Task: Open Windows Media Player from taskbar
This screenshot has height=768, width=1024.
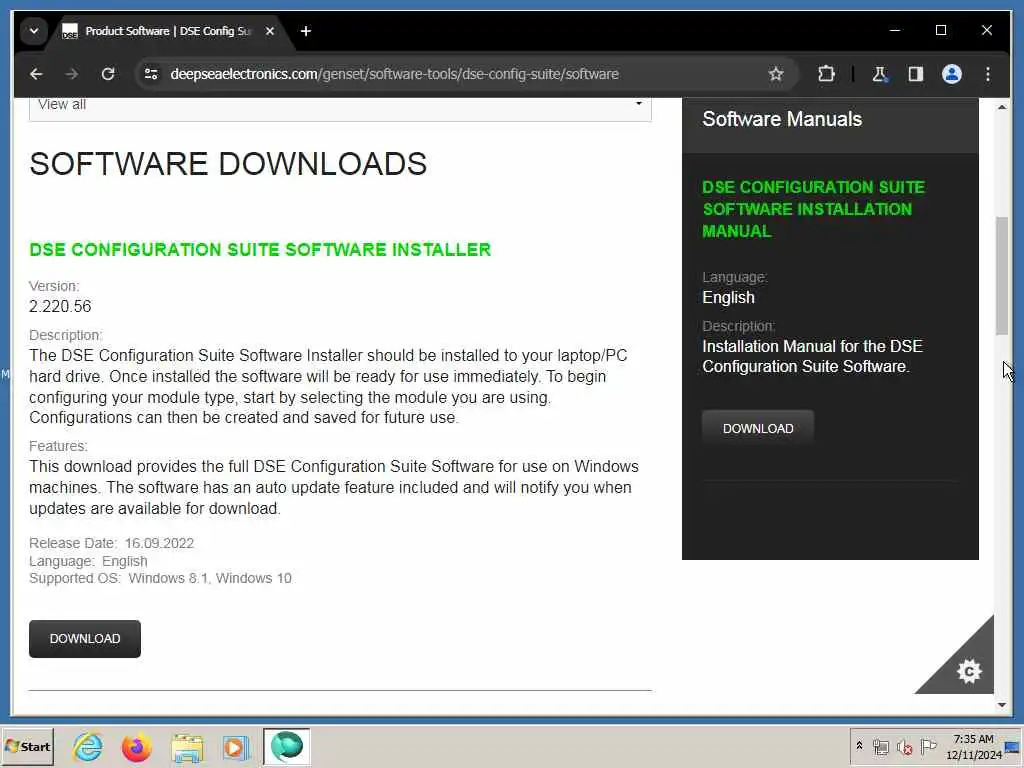Action: click(x=236, y=746)
